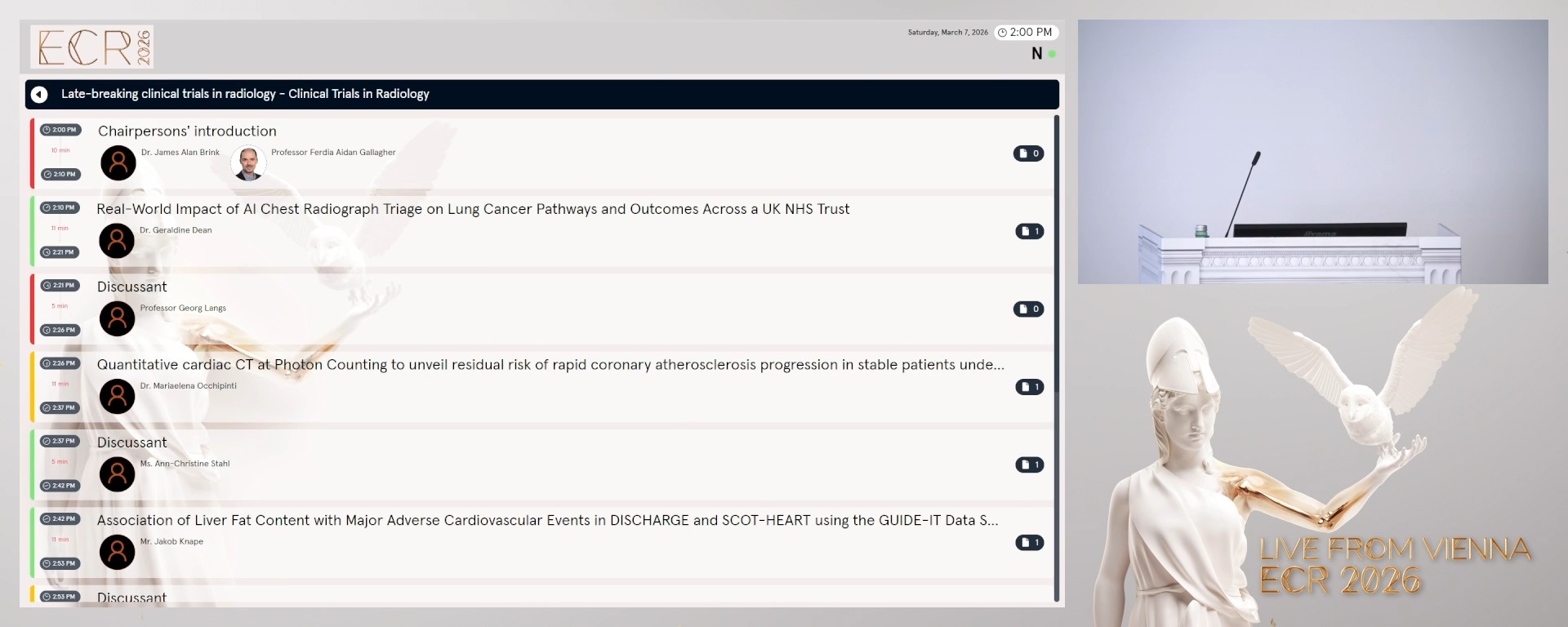This screenshot has width=1568, height=627.
Task: Click the 2:00 PM clock display
Action: click(x=1025, y=33)
